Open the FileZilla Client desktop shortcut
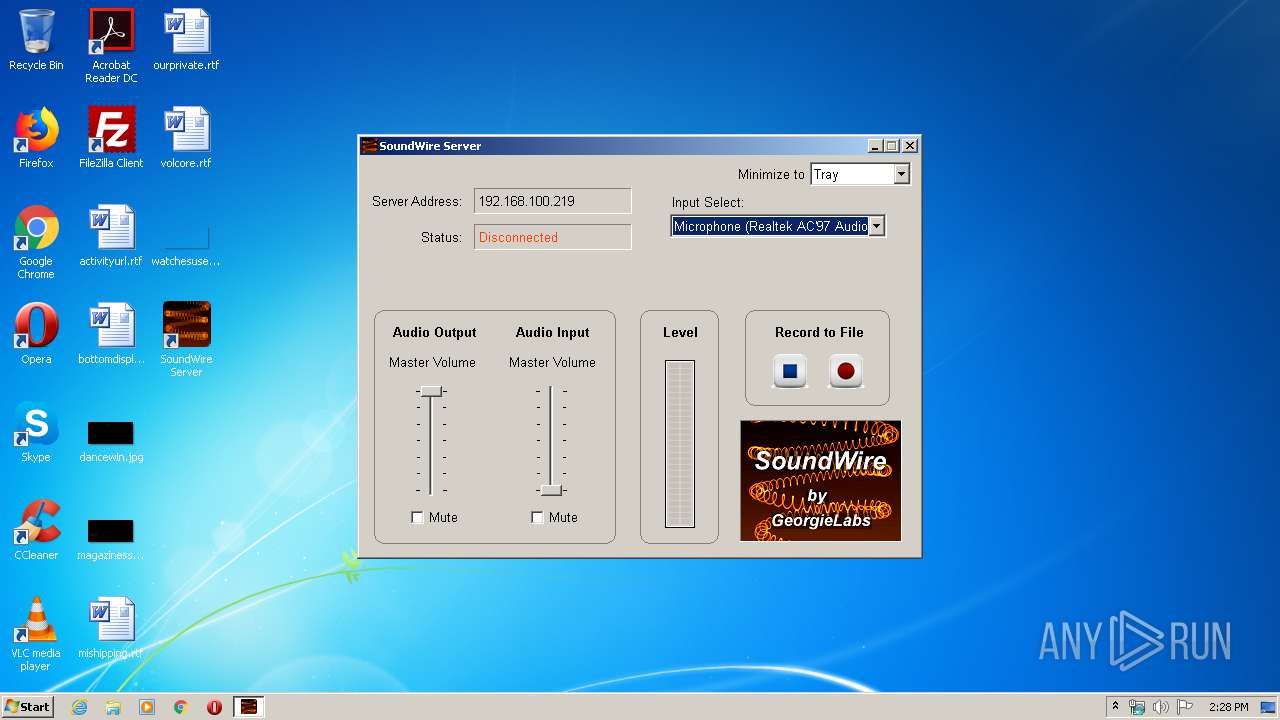 click(111, 138)
